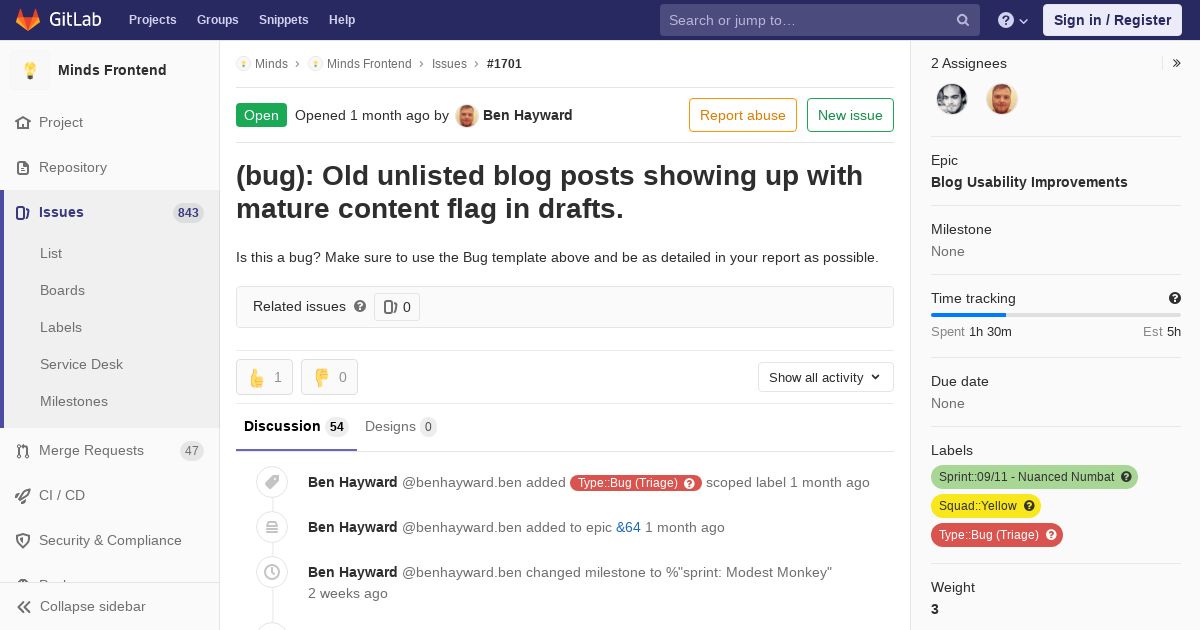Click the Minds Frontend lightbulb avatar in the sidebar
Viewport: 1200px width, 630px height.
(30, 70)
